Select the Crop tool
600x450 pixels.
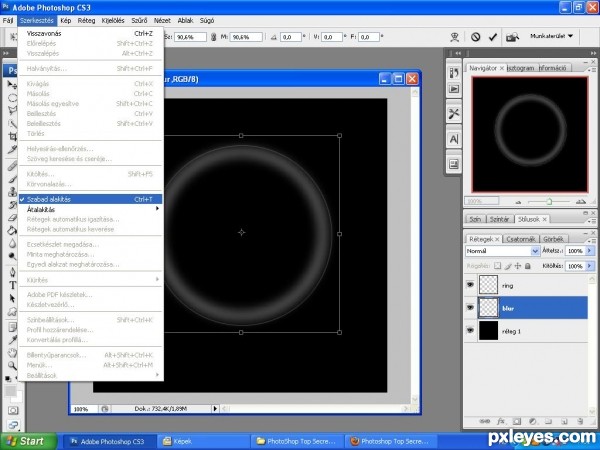12,137
